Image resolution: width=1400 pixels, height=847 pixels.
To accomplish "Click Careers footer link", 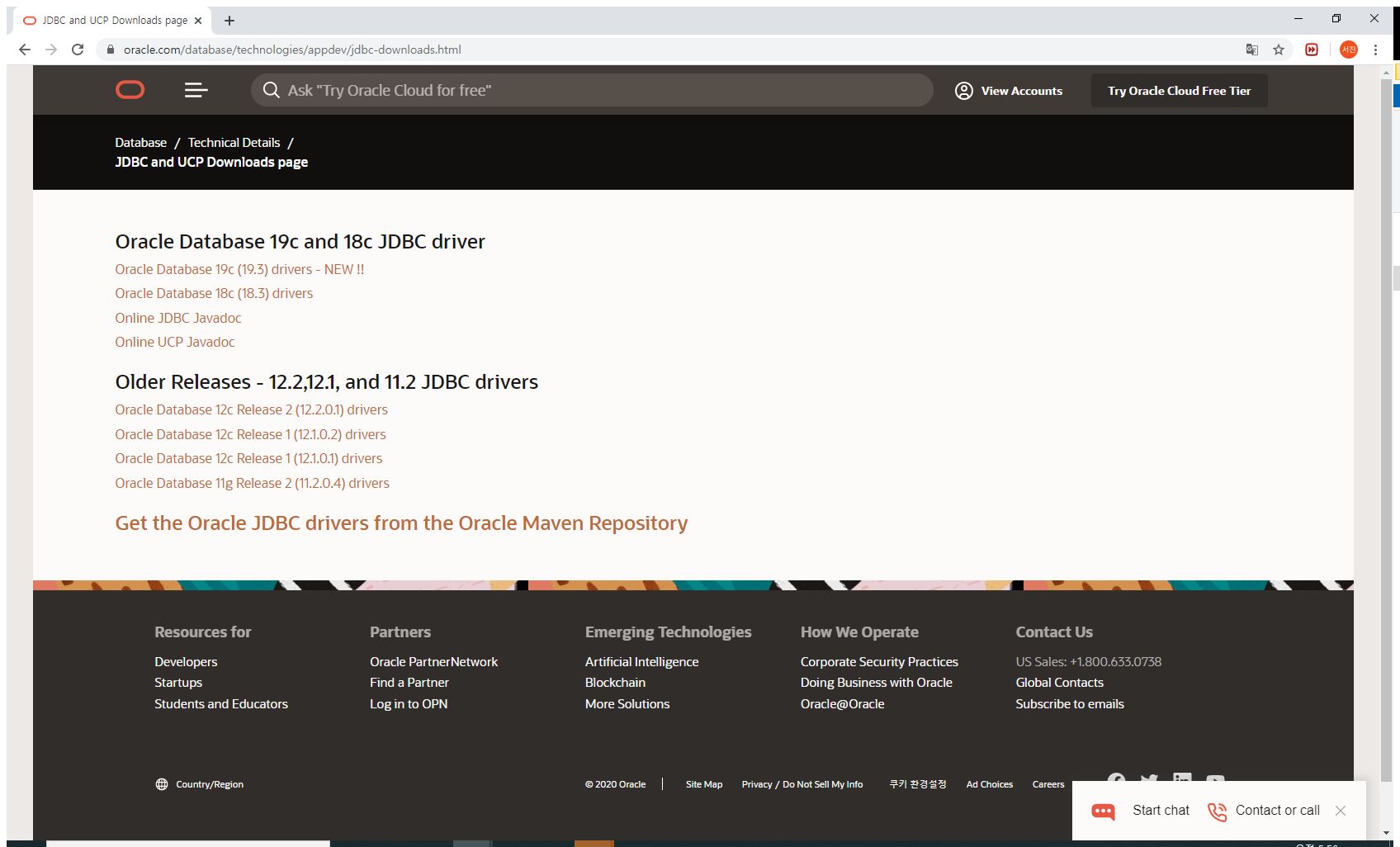I will (x=1048, y=784).
